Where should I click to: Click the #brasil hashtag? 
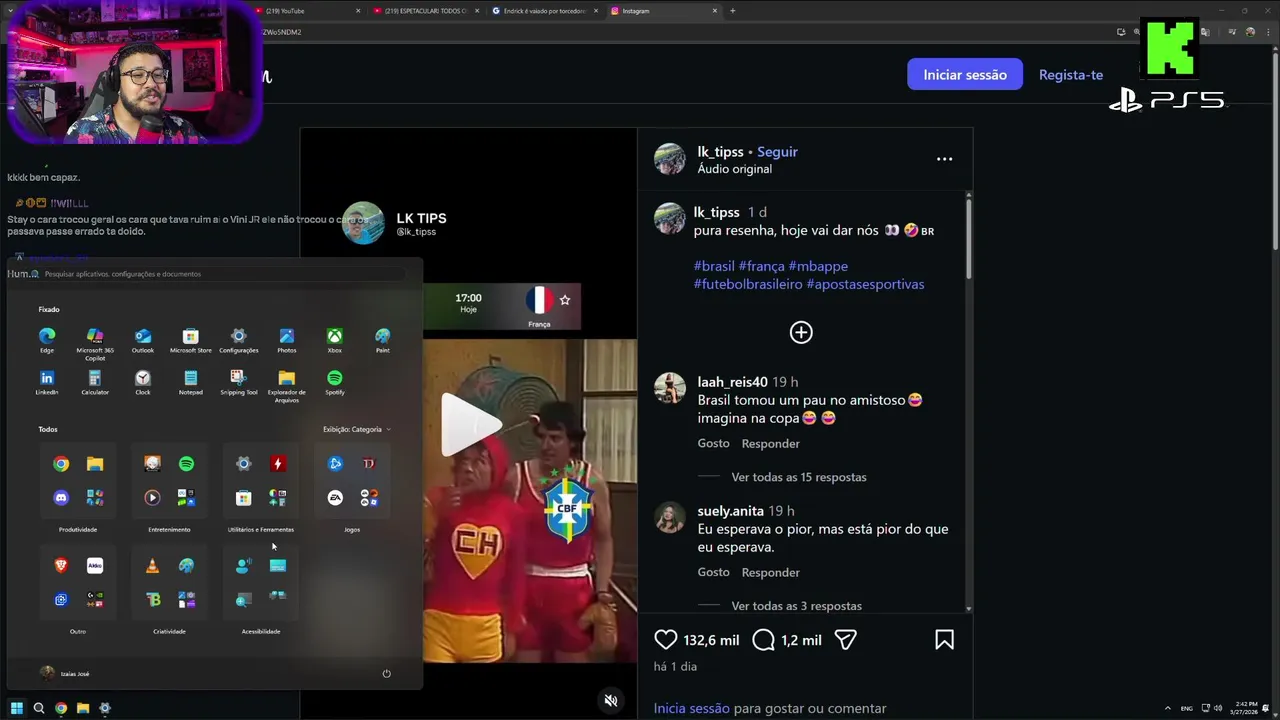714,266
